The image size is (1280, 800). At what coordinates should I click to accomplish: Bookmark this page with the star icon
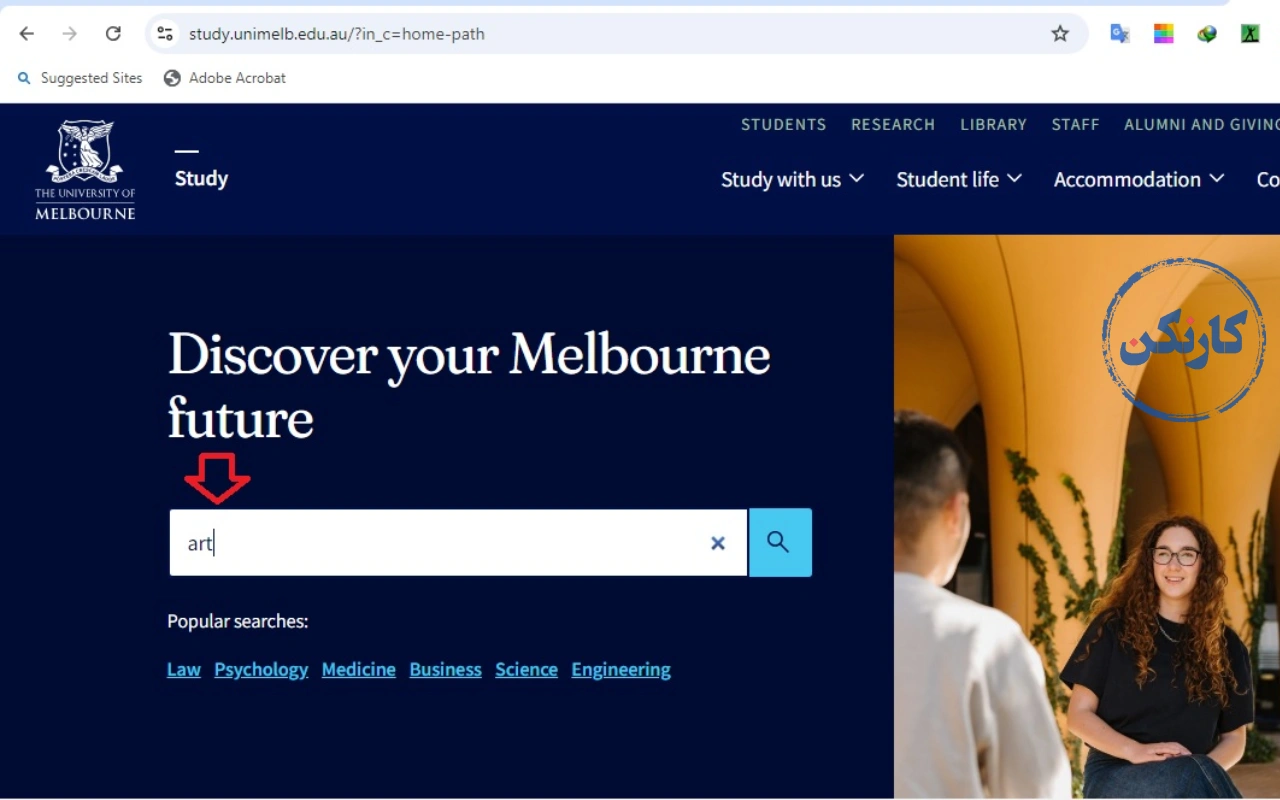[1060, 34]
